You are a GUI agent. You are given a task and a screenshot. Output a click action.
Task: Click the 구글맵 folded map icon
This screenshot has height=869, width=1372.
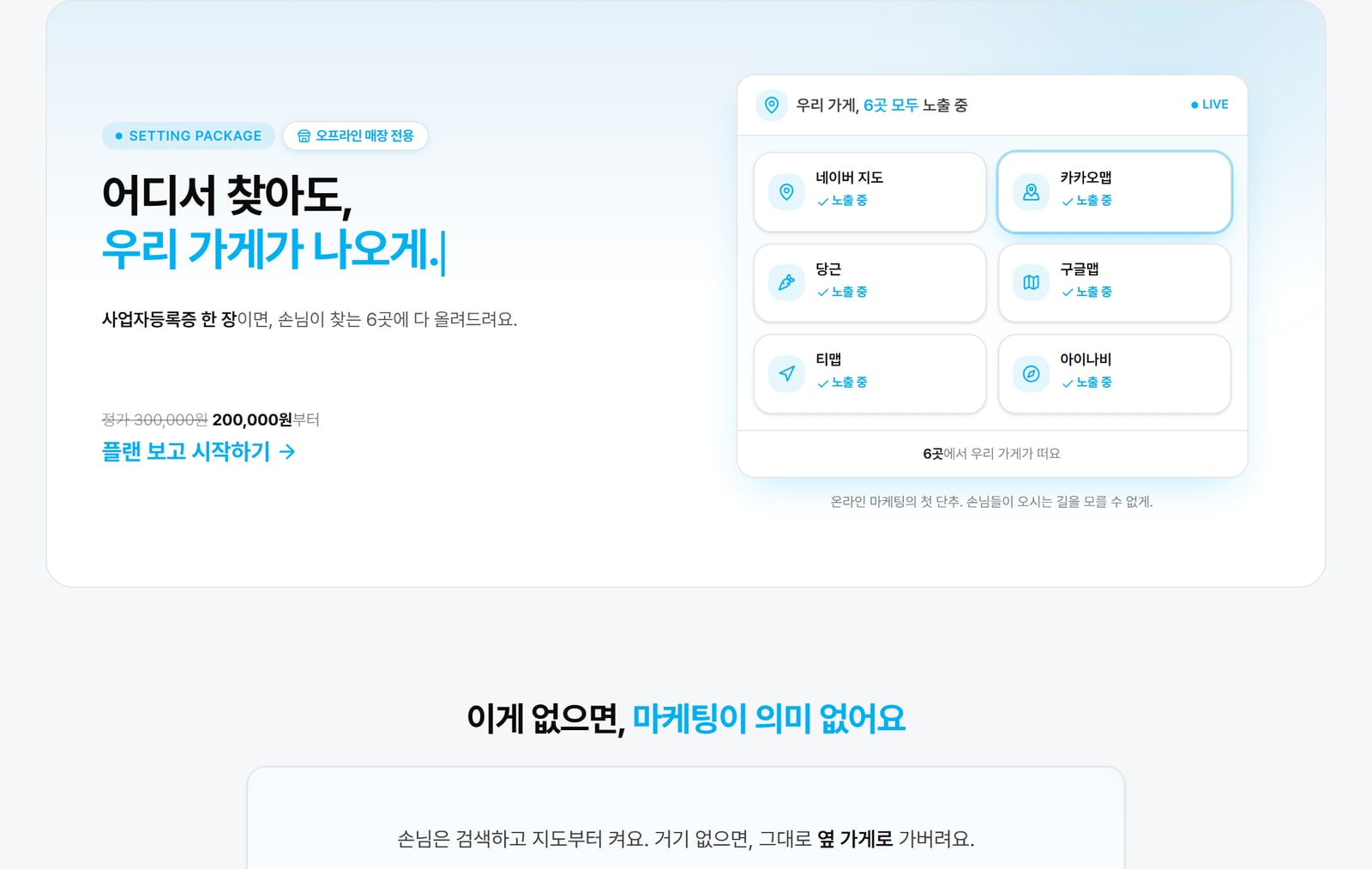pos(1031,282)
